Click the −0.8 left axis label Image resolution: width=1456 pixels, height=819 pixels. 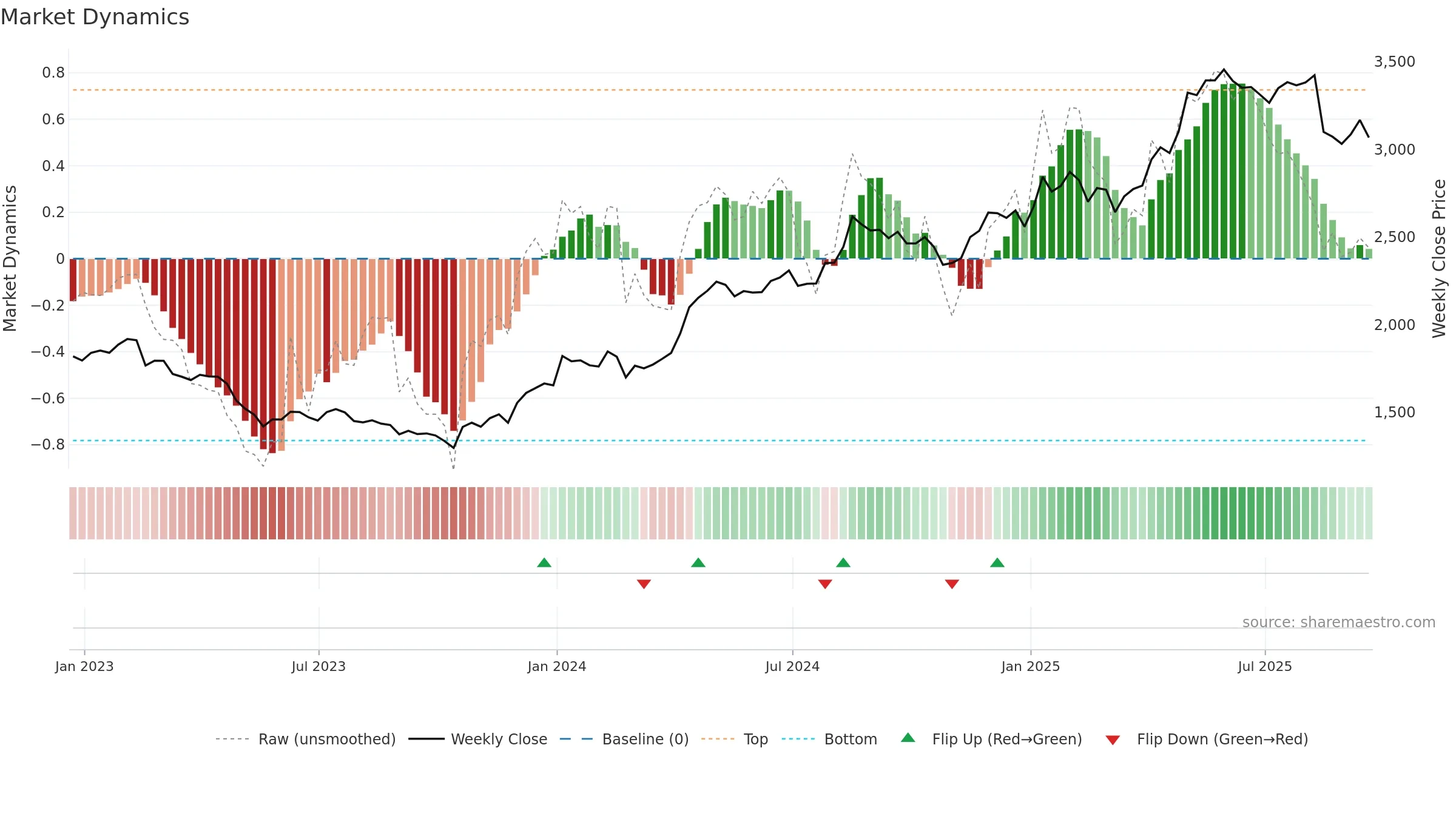(x=48, y=445)
